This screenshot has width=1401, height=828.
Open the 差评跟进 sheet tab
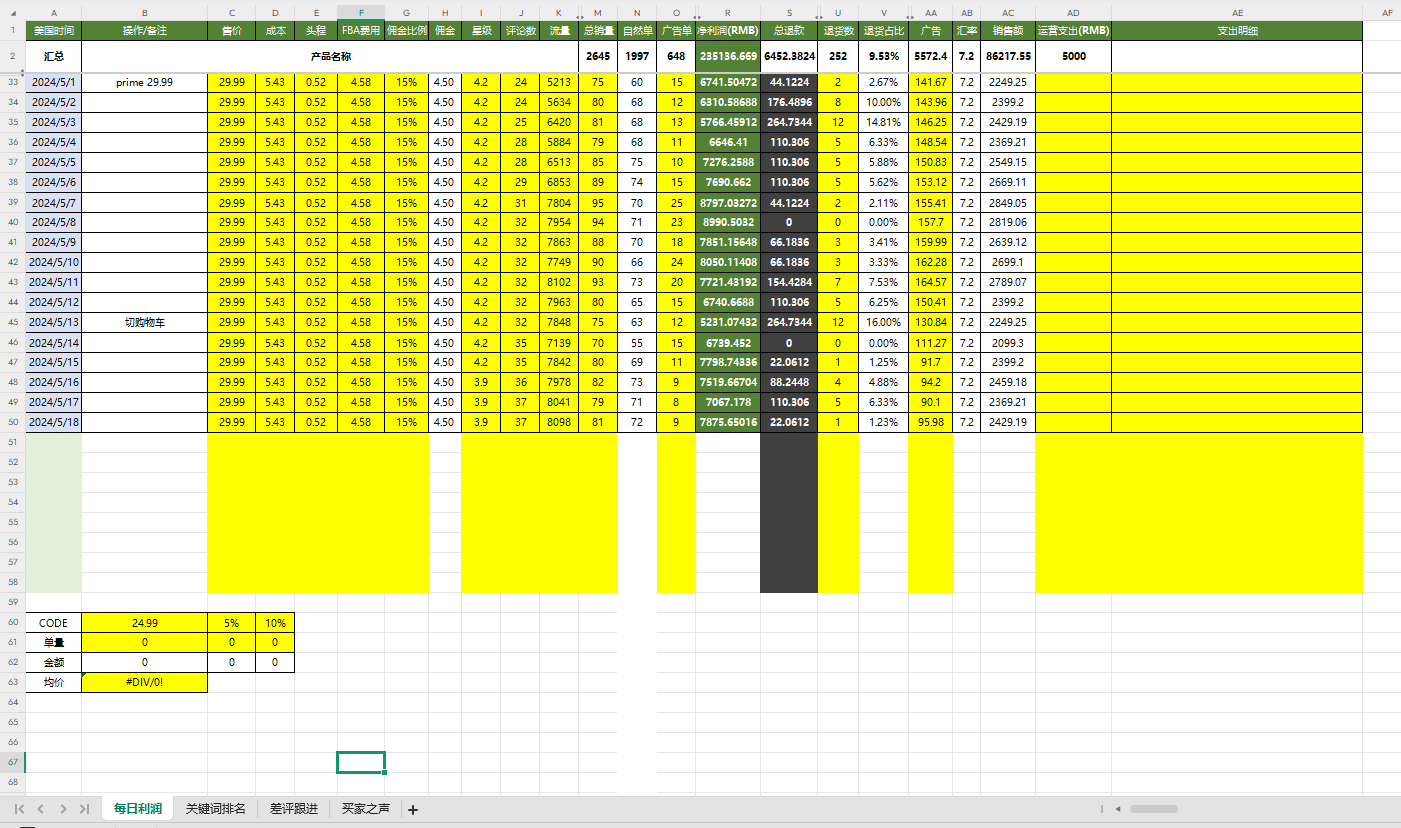[x=293, y=809]
